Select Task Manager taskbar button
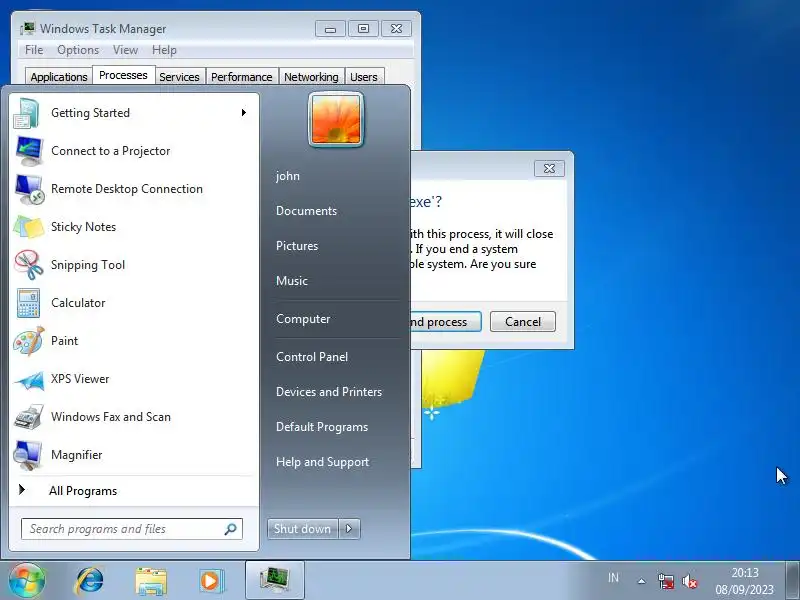Image resolution: width=800 pixels, height=600 pixels. coord(274,581)
